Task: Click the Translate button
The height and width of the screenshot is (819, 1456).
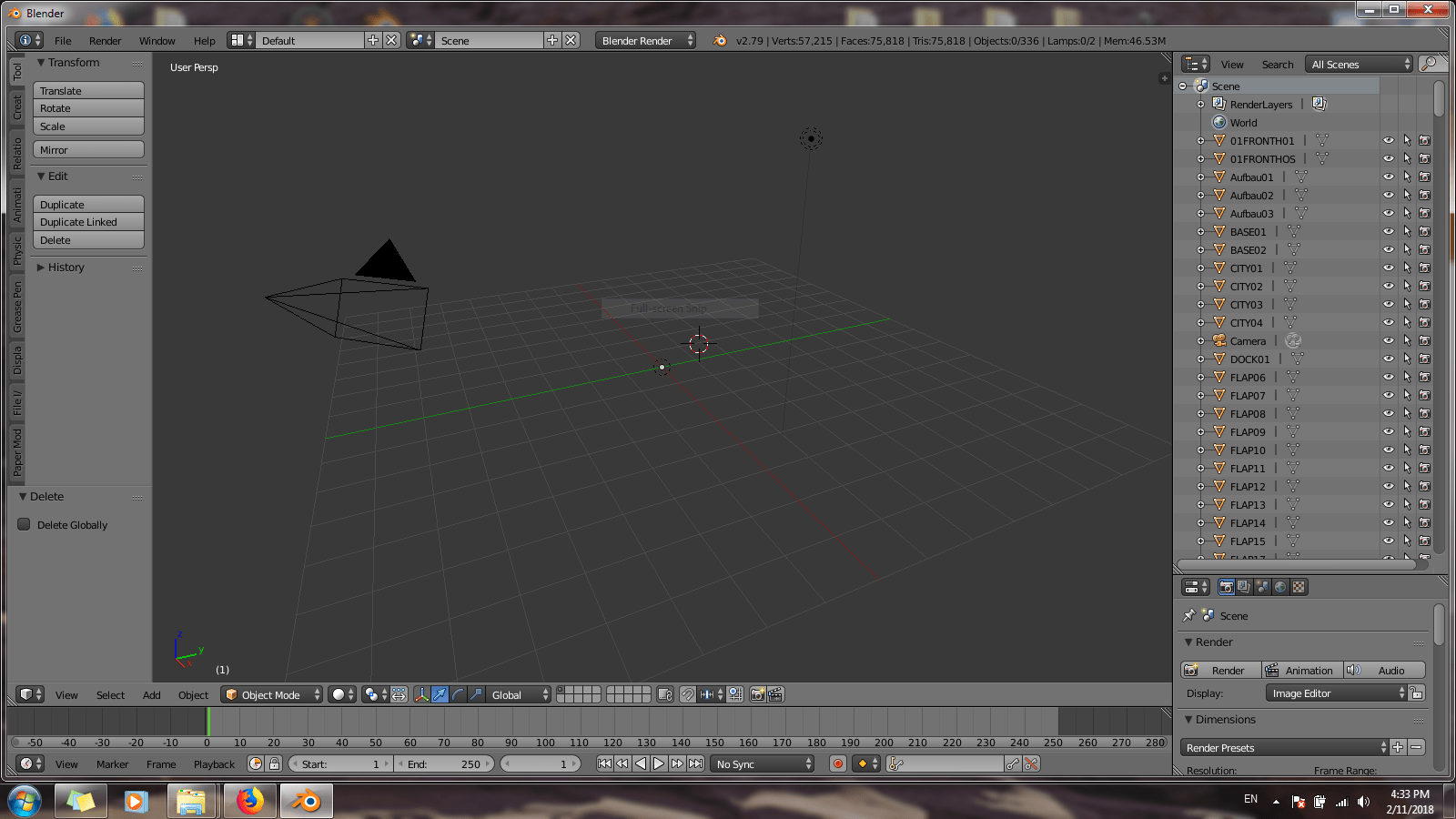Action: click(88, 90)
